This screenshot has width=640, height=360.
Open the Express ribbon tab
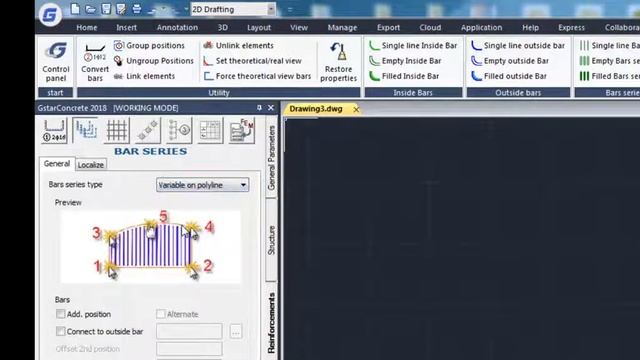pyautogui.click(x=571, y=27)
